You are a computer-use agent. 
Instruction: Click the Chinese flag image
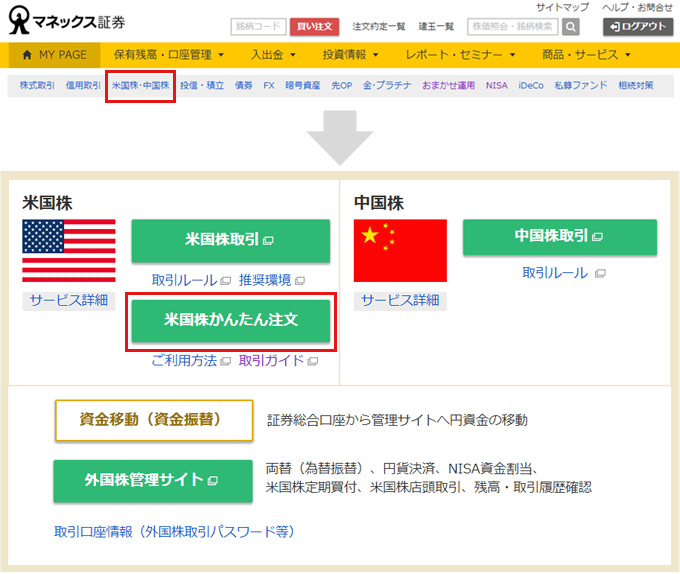click(x=400, y=250)
